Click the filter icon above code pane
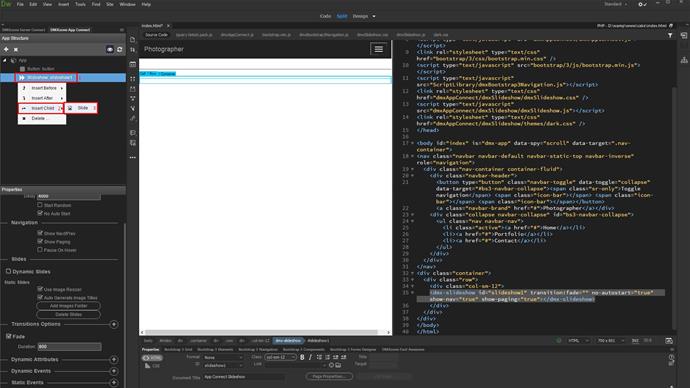 [670, 35]
